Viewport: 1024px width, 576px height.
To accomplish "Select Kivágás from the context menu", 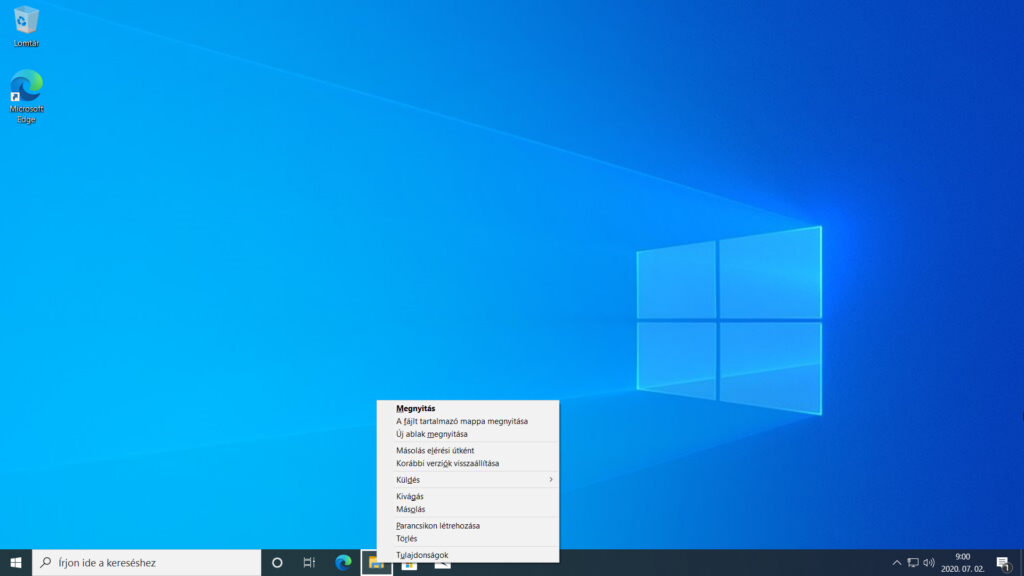I will (468, 496).
